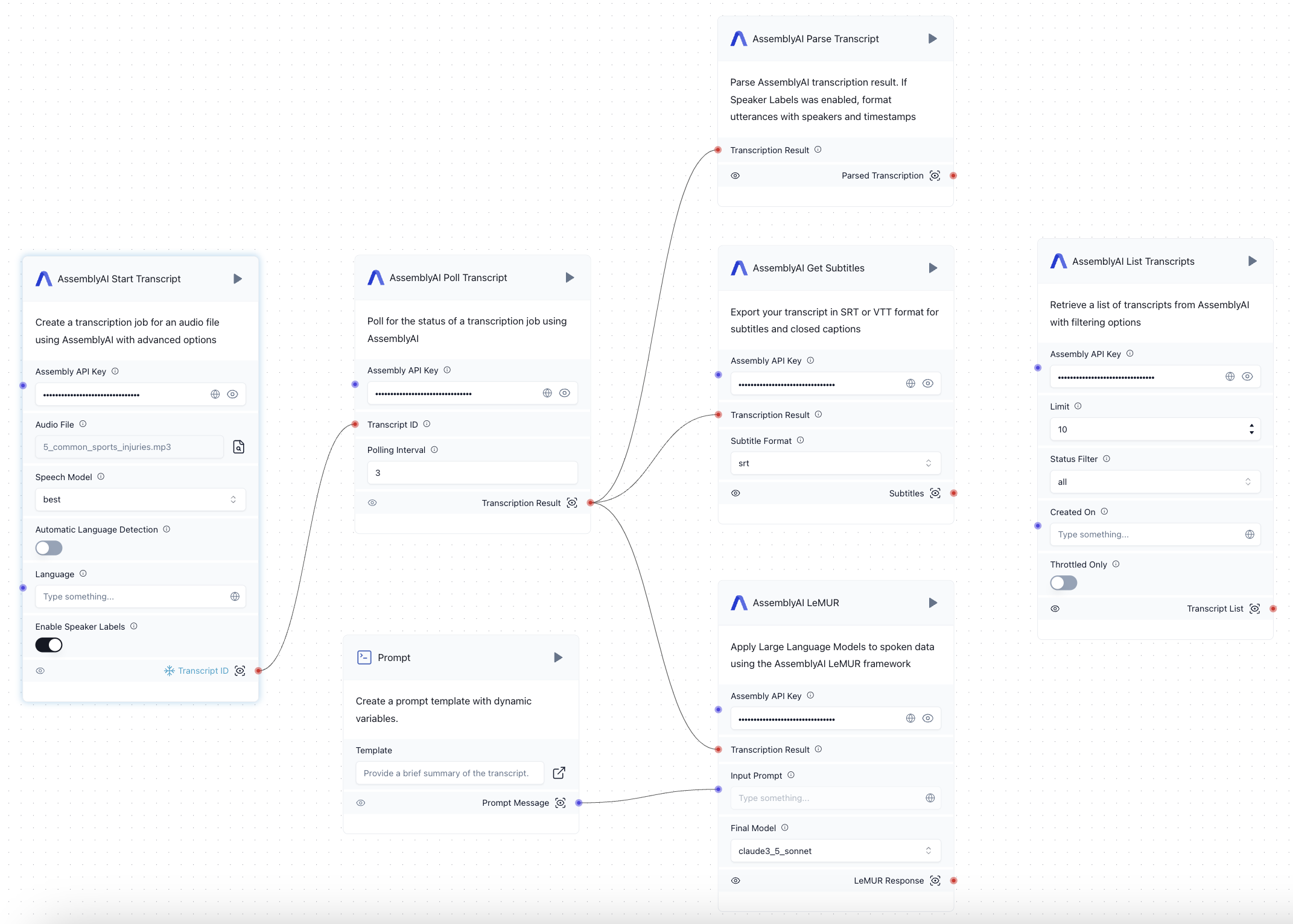Image resolution: width=1293 pixels, height=924 pixels.
Task: Click info icon next to Polling Interval
Action: 434,450
